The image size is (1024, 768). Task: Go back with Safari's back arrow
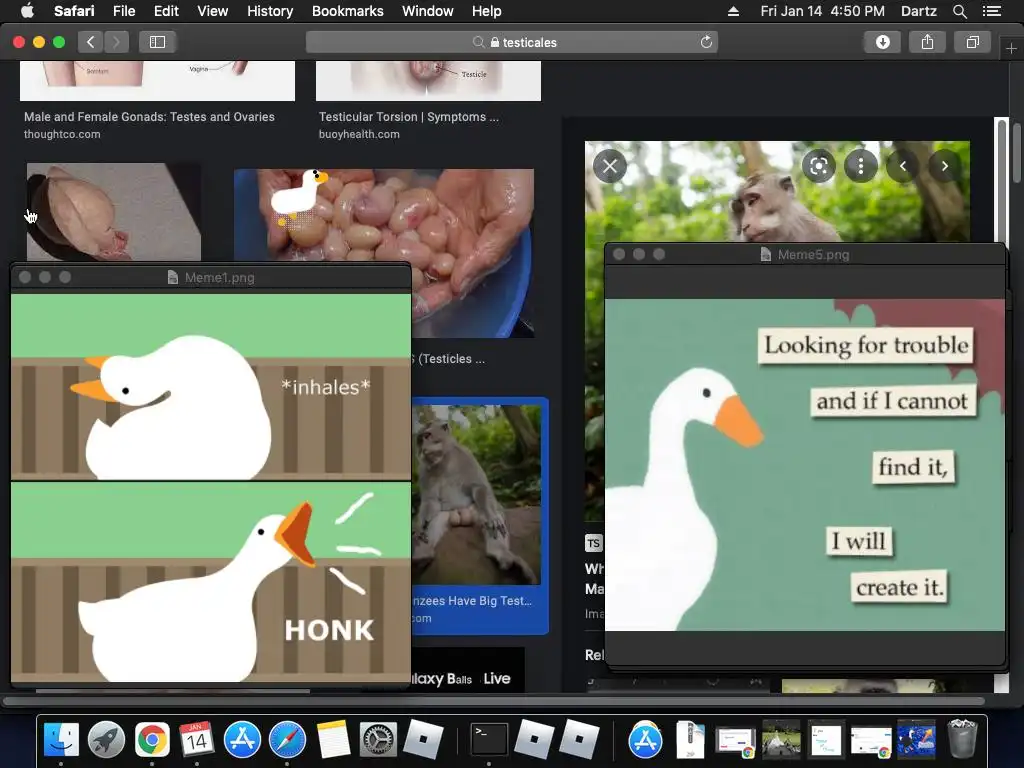91,42
